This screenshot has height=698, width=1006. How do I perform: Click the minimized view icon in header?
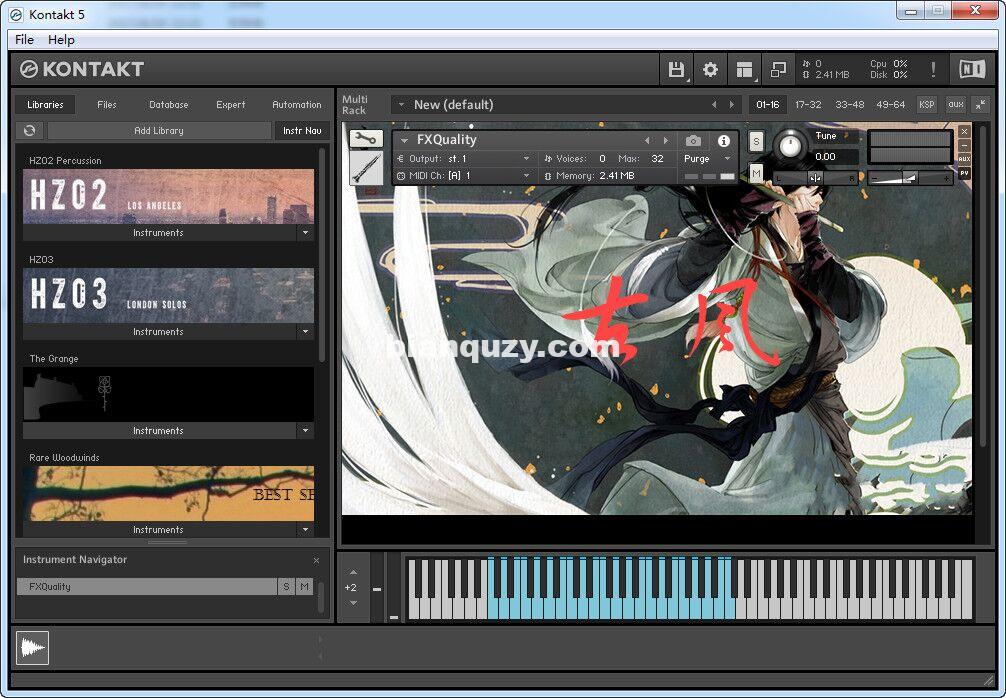click(x=778, y=69)
